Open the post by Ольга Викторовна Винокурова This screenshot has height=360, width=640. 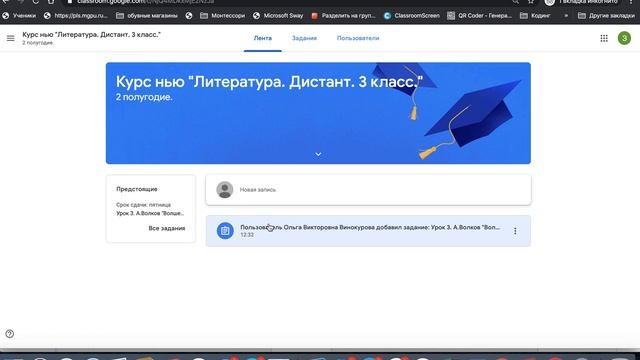pos(368,231)
